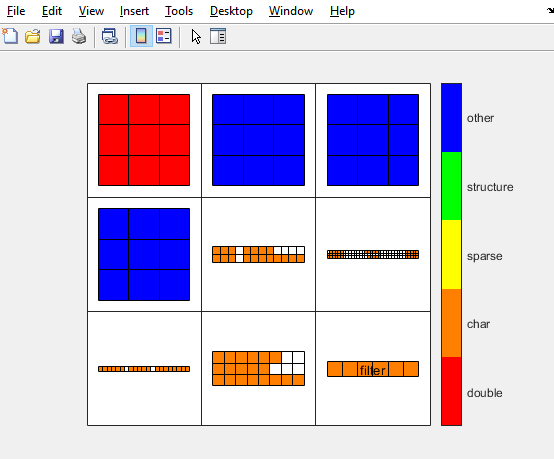Image resolution: width=554 pixels, height=459 pixels.
Task: Select the thin orange strip in bottom left cell
Action: 144,369
